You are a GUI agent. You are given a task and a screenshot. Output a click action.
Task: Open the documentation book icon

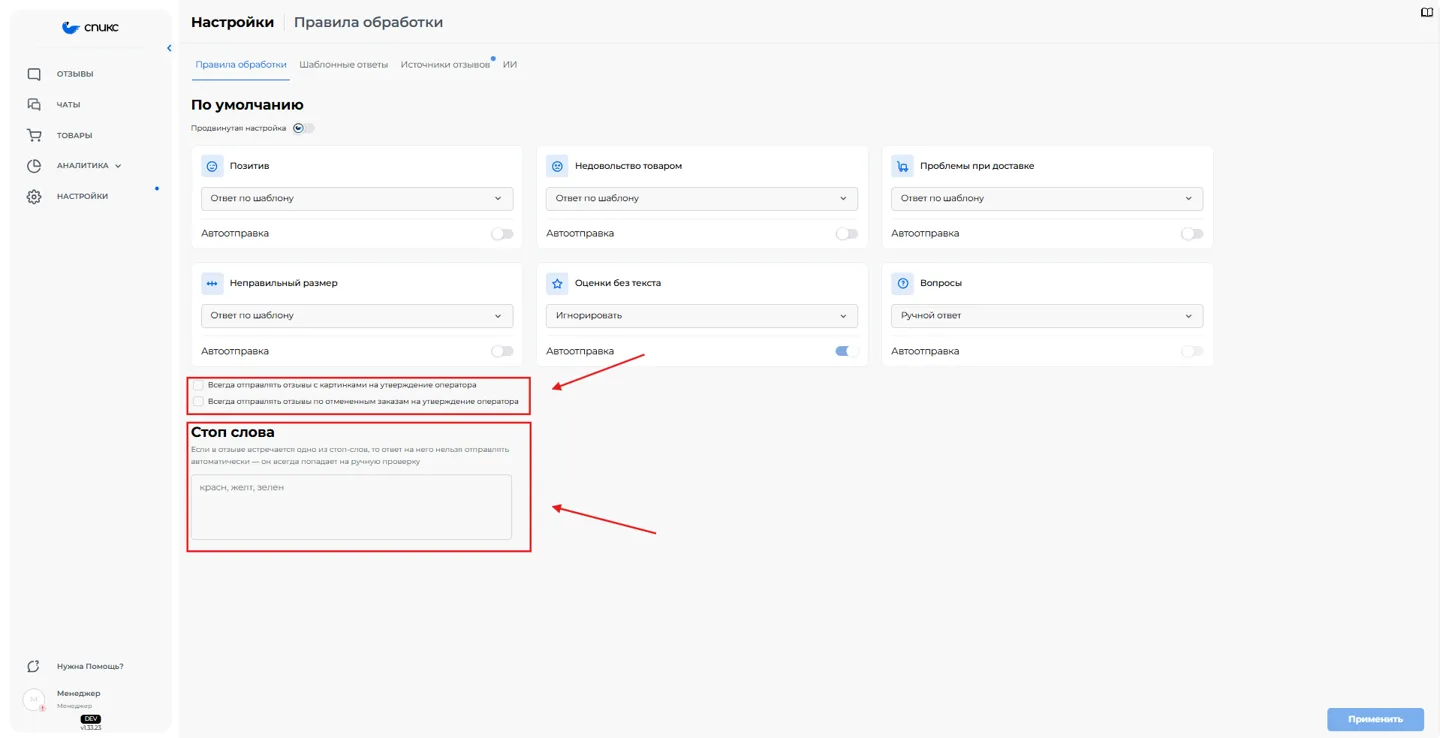1427,12
